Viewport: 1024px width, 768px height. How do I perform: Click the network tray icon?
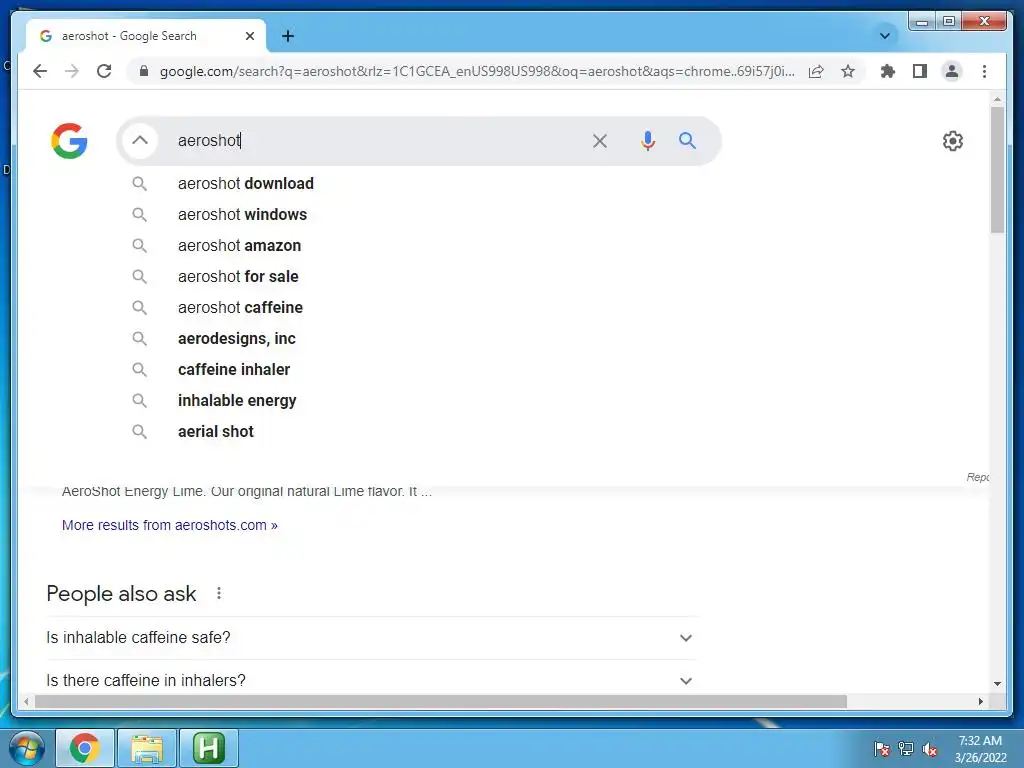[x=906, y=749]
